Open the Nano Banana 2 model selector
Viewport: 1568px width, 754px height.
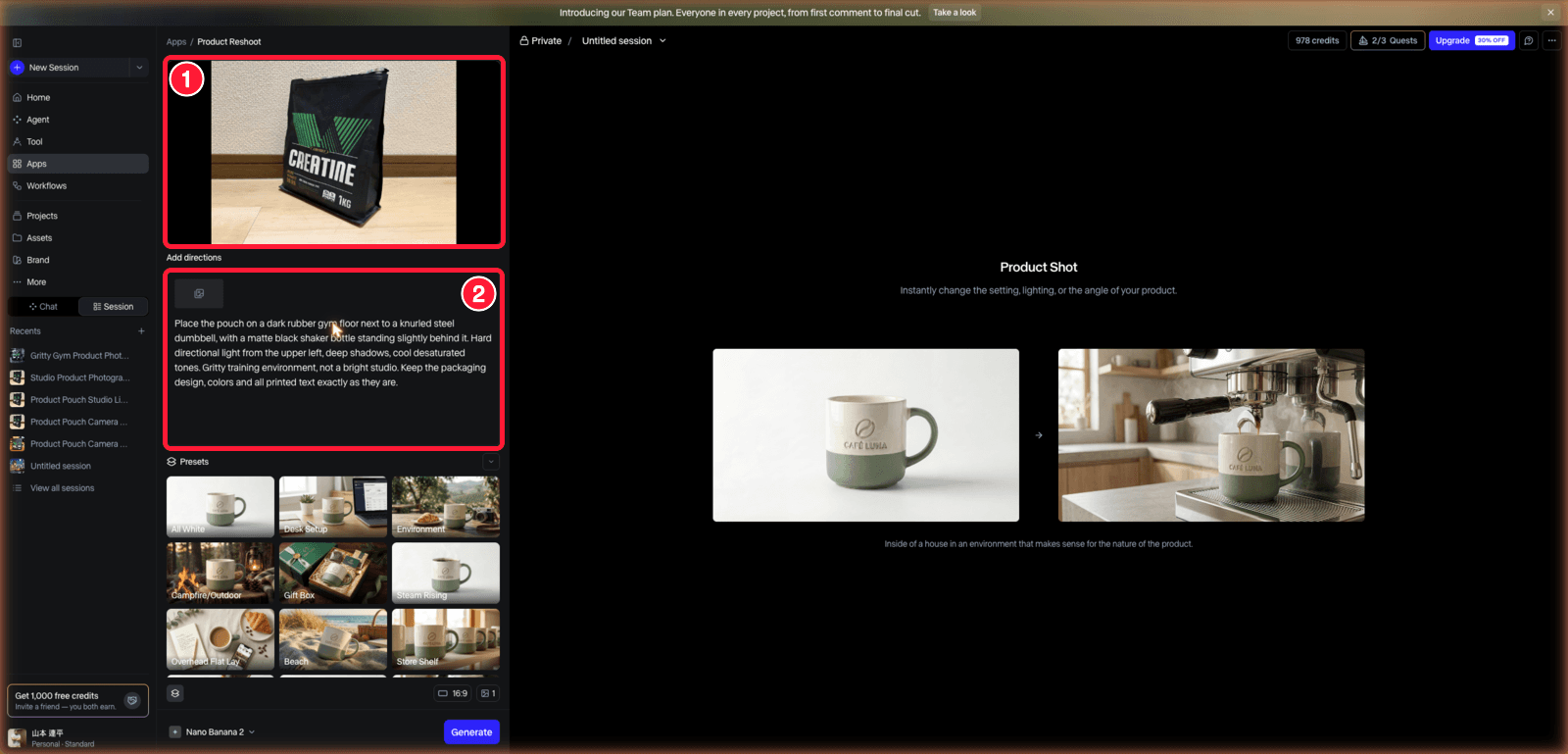pyautogui.click(x=213, y=732)
